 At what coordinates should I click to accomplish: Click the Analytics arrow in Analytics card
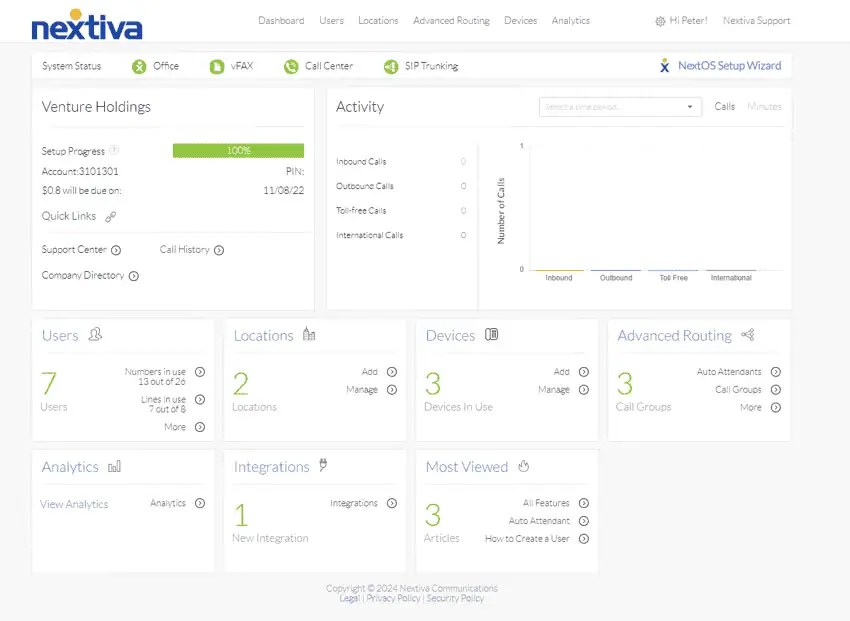200,503
